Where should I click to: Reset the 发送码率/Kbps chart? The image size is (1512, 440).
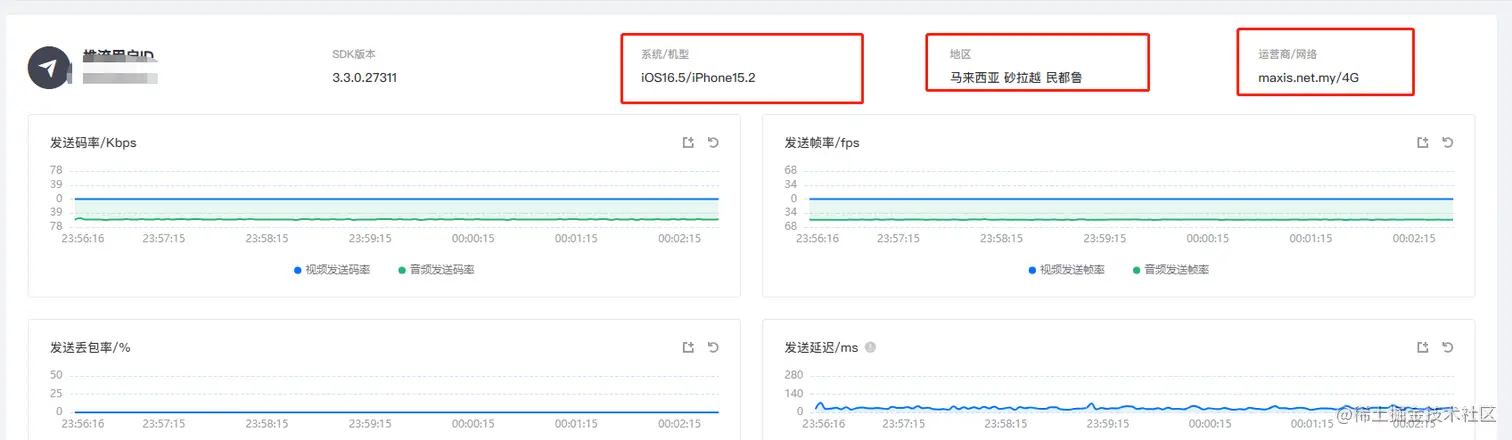click(713, 143)
